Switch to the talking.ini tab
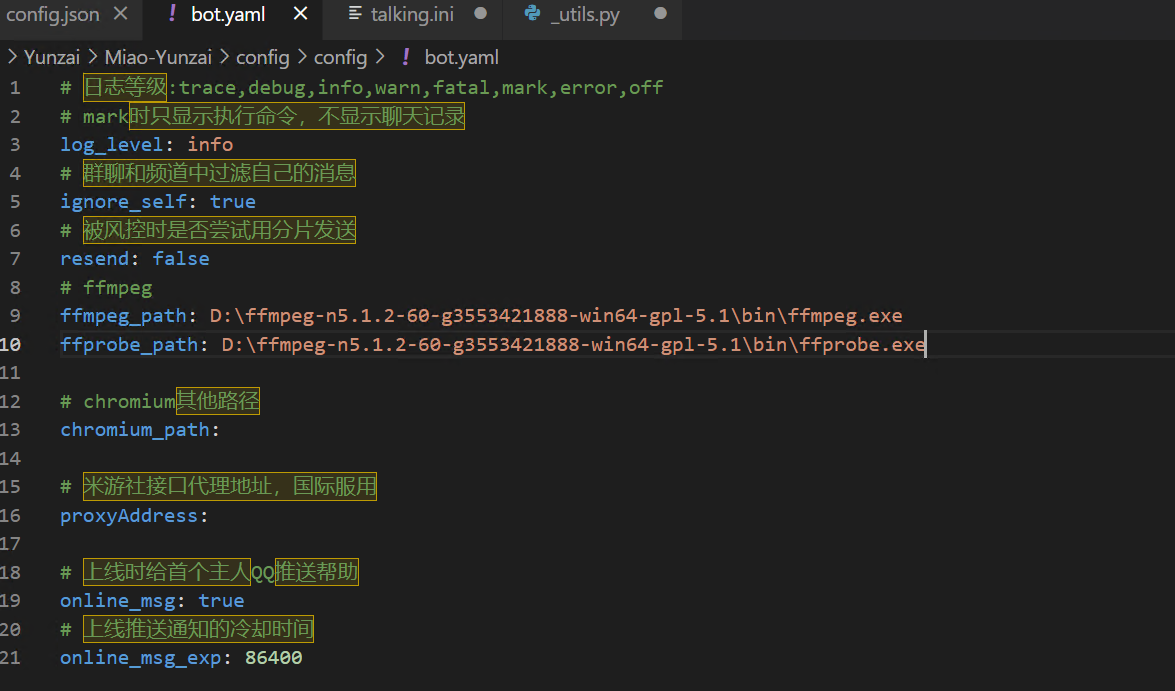Image resolution: width=1175 pixels, height=691 pixels. click(x=410, y=13)
